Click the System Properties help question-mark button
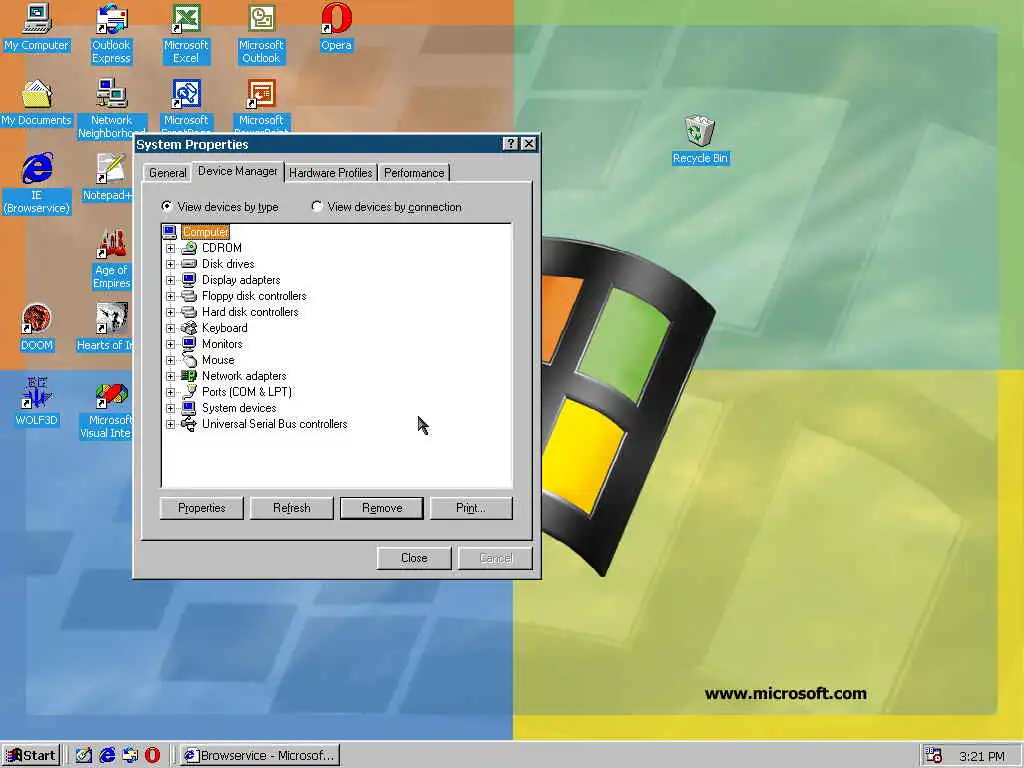Screen dimensions: 1024x768 pyautogui.click(x=511, y=144)
